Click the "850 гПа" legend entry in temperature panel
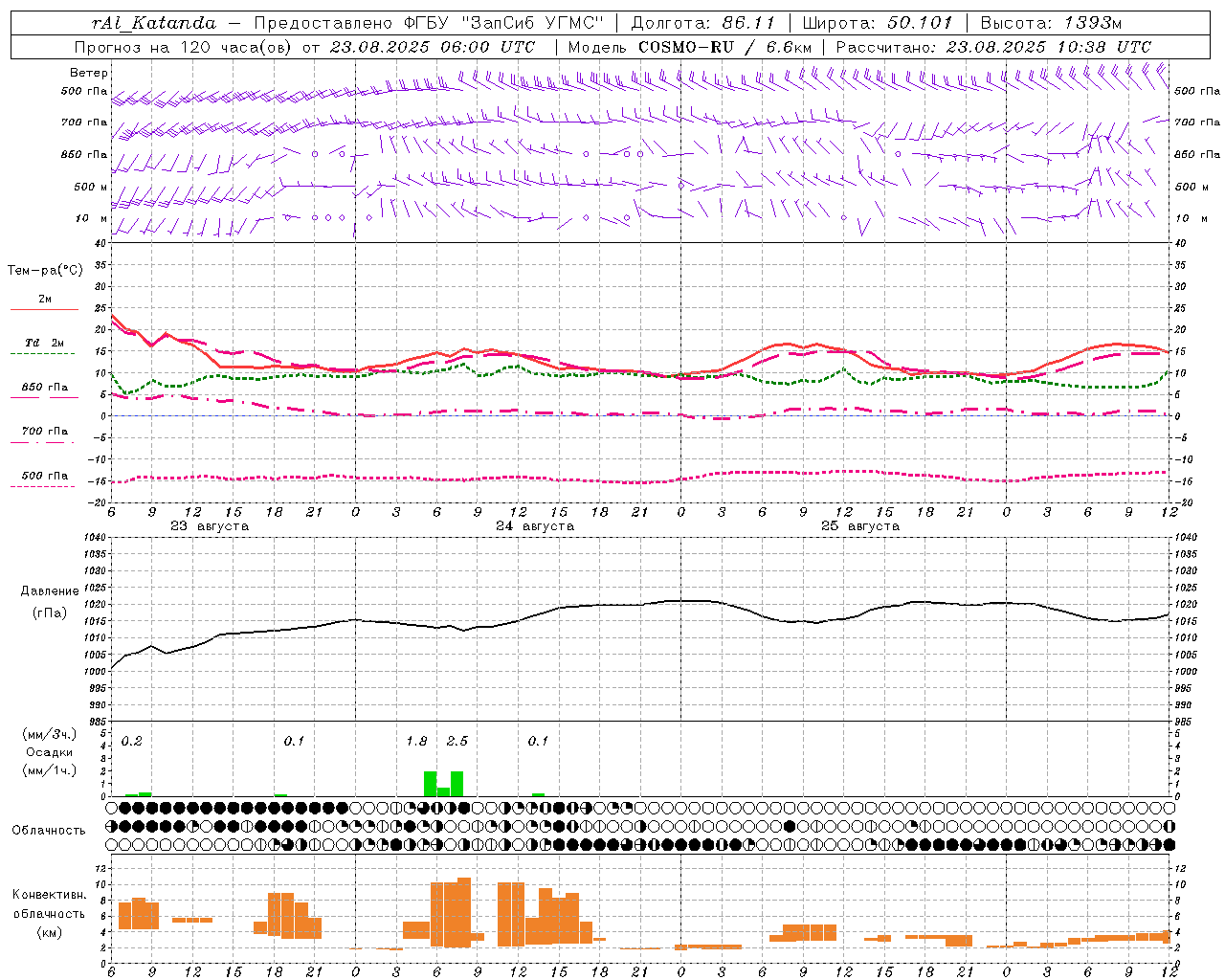 coord(45,388)
